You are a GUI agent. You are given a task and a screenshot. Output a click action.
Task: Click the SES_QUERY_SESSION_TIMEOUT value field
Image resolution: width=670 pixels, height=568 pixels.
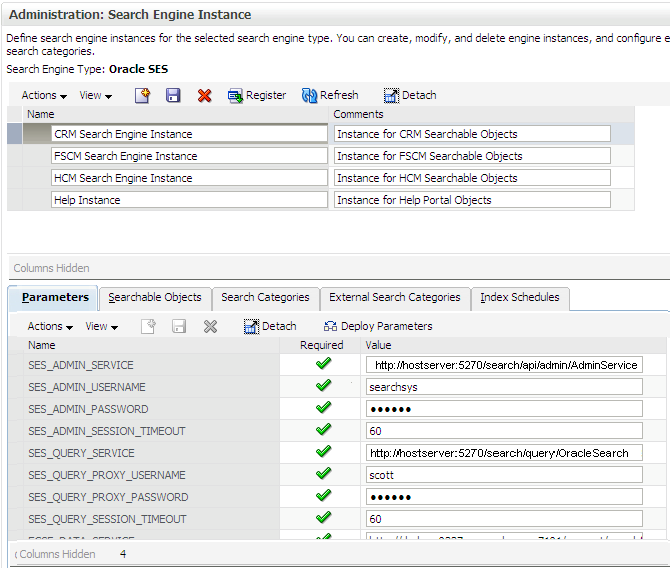[x=504, y=519]
